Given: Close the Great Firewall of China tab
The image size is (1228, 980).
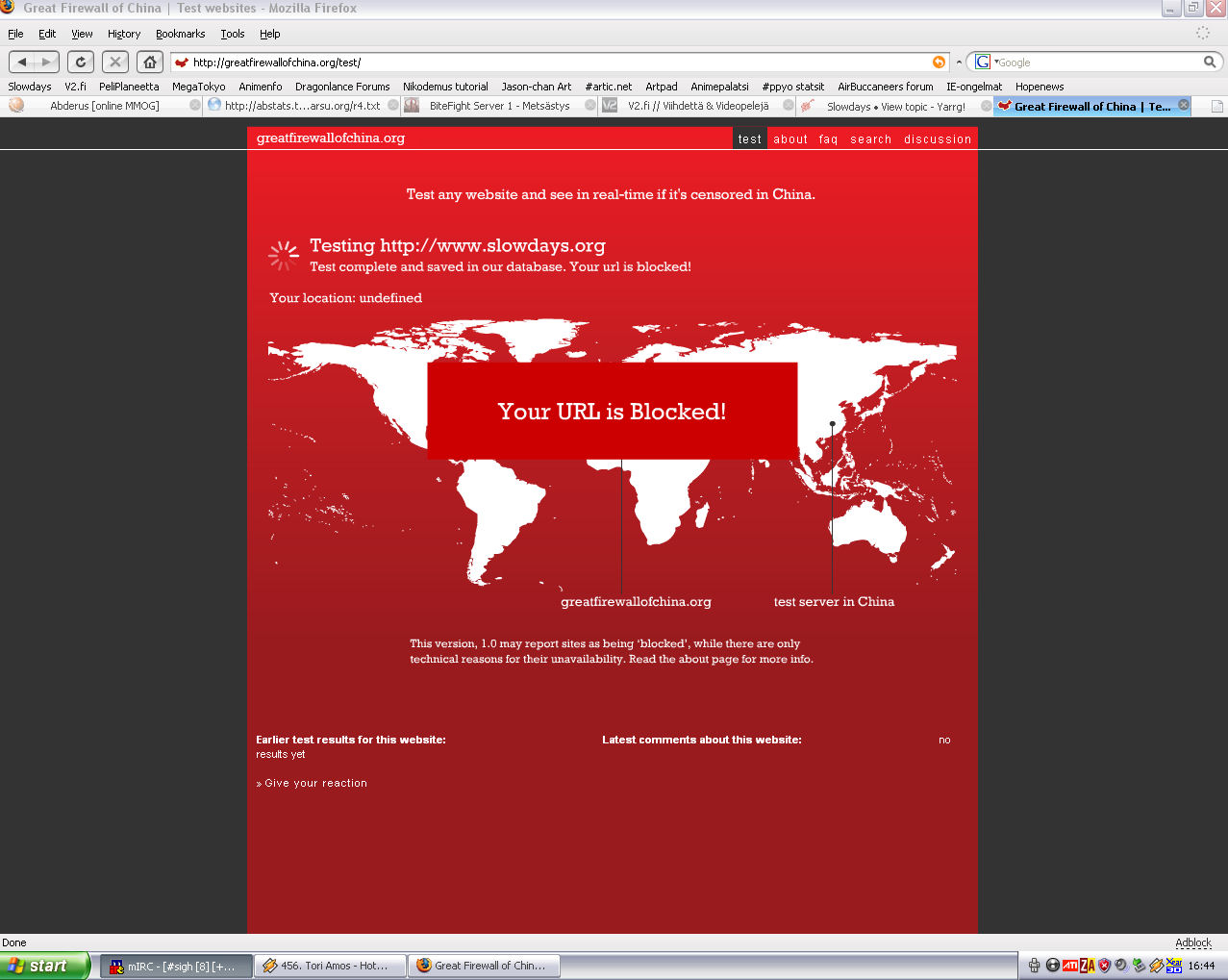Looking at the screenshot, I should click(1184, 105).
